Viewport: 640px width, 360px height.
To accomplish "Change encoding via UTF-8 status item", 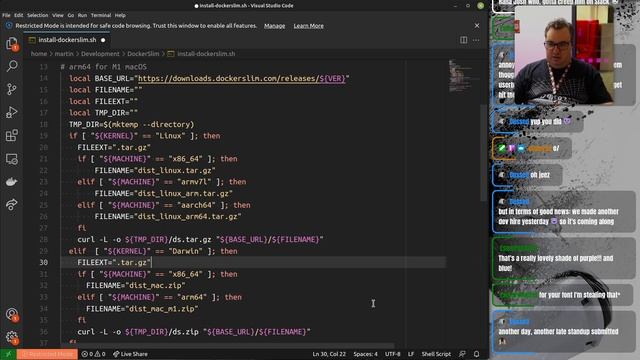I will click(x=393, y=354).
